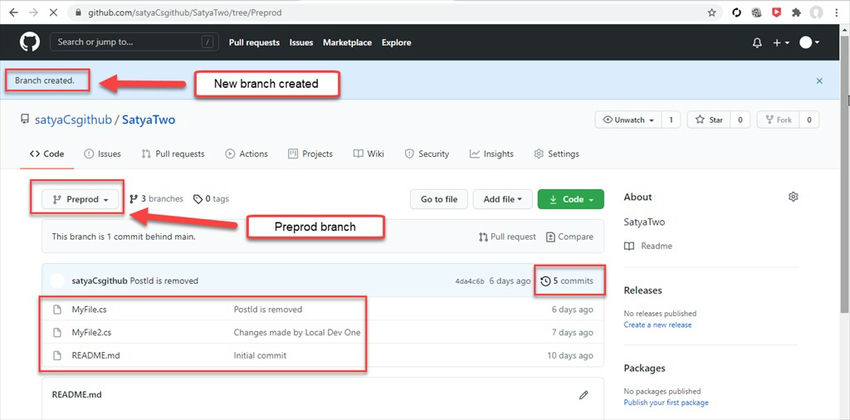
Task: Switch to the repository Issues tab
Action: (102, 154)
